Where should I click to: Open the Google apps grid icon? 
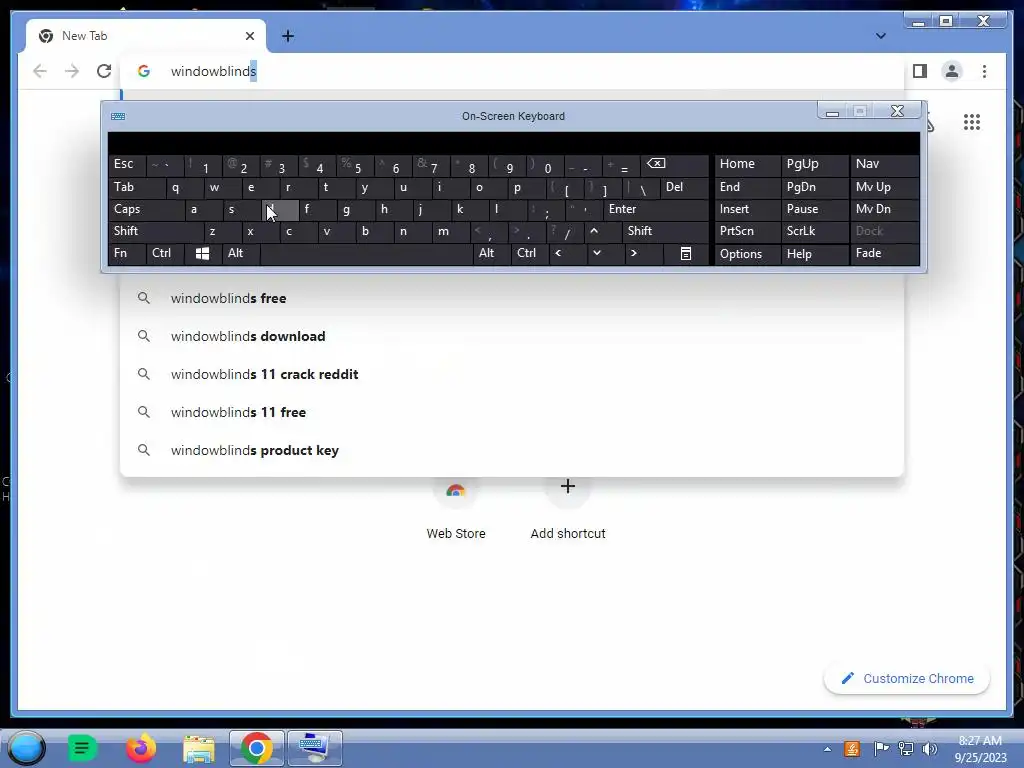pos(972,122)
